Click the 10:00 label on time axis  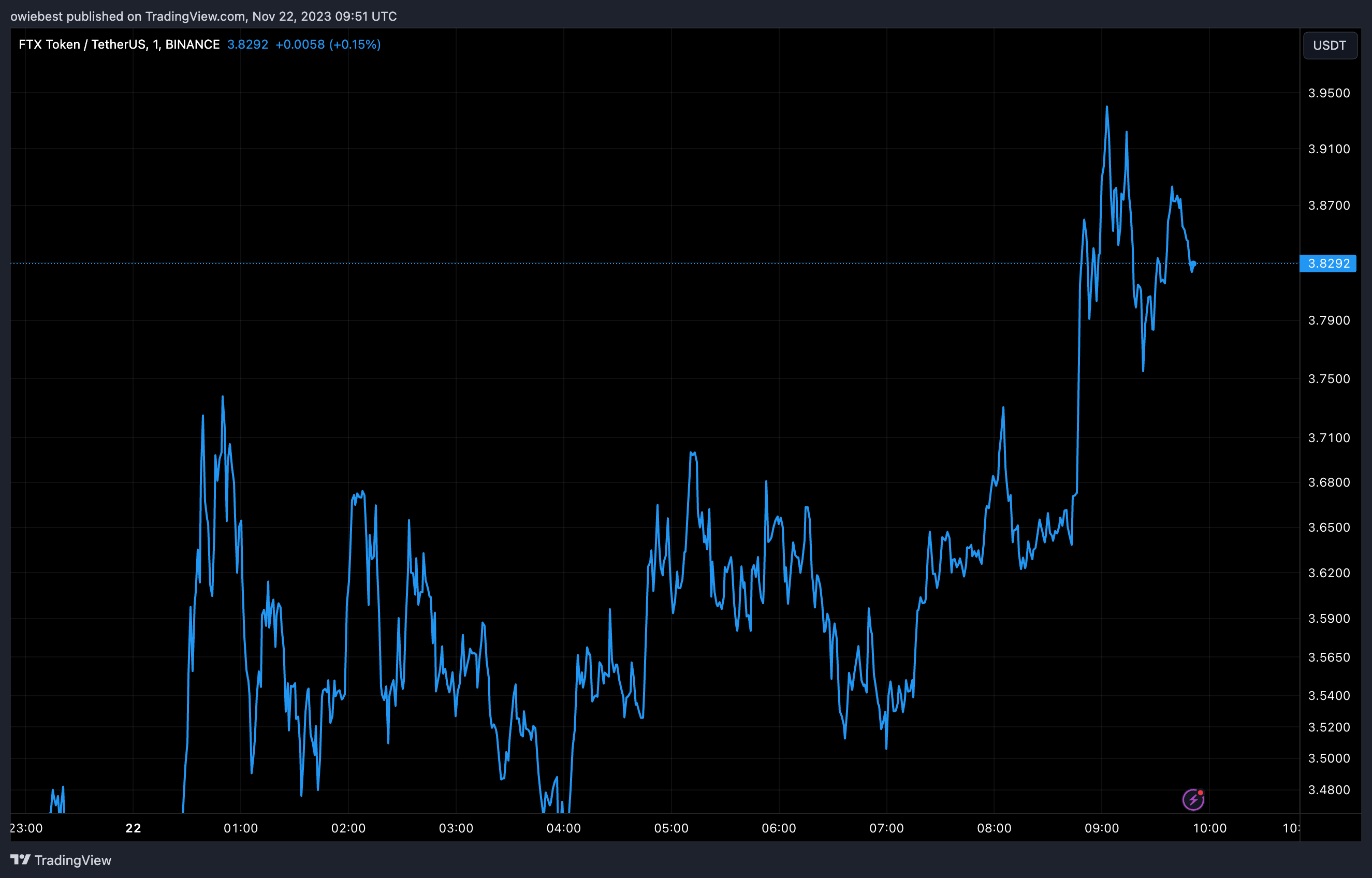pos(1209,828)
